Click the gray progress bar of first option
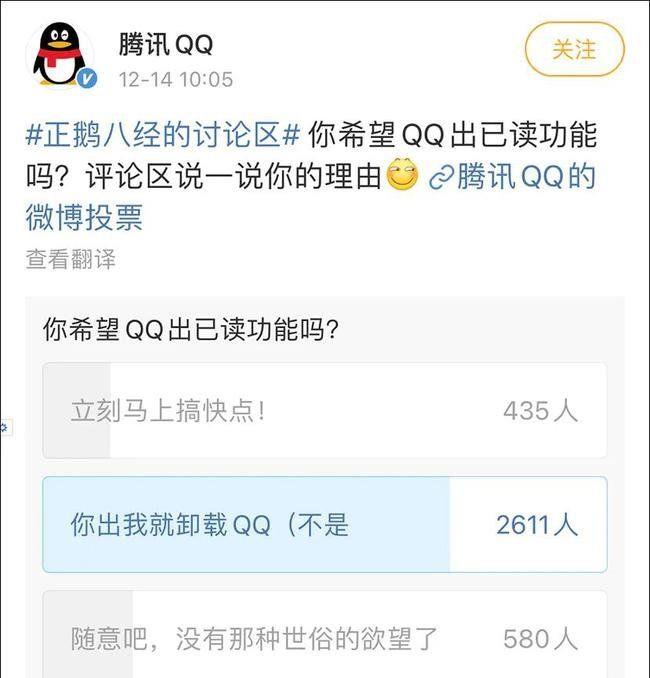The height and width of the screenshot is (678, 650). [77, 411]
